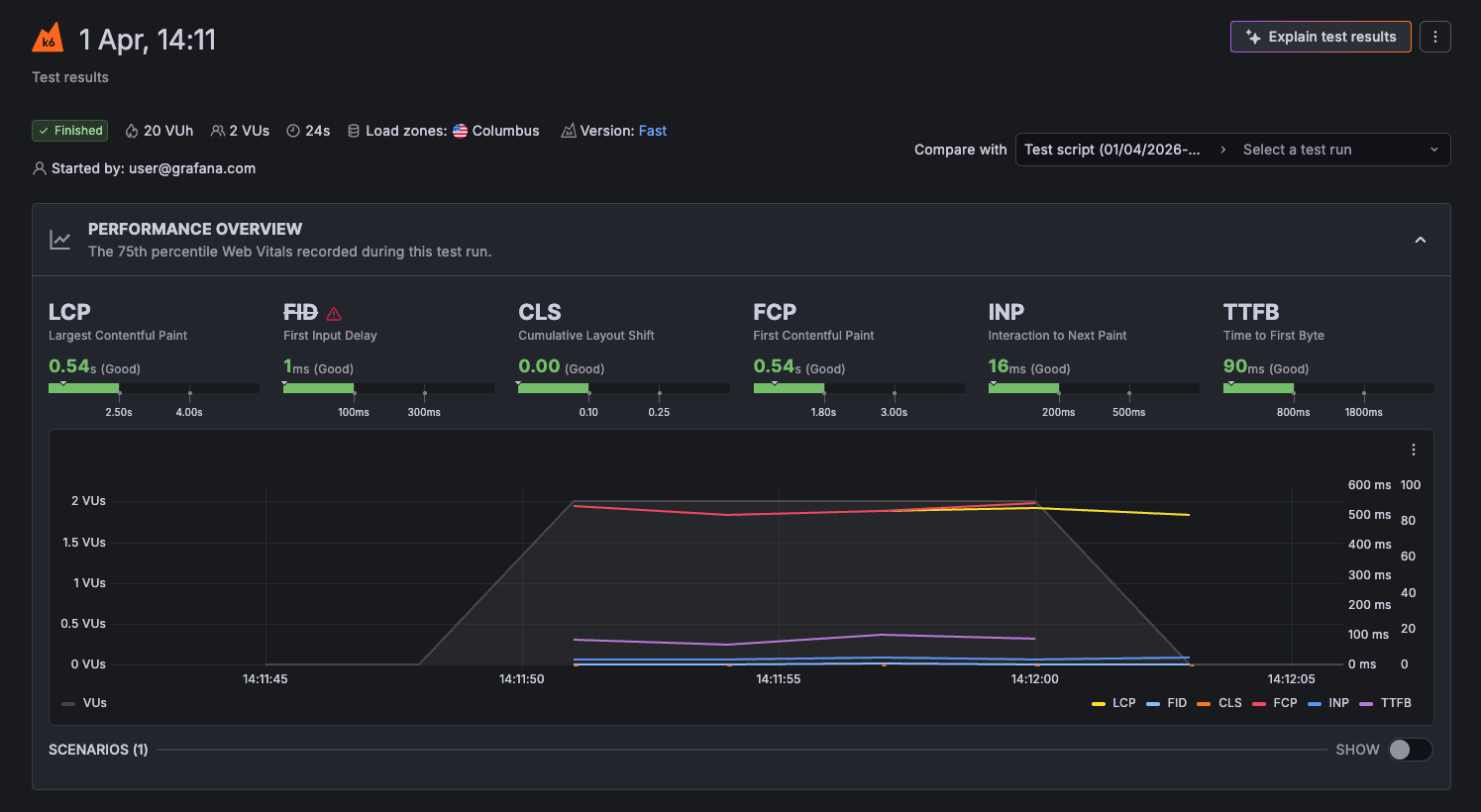Click the Time to First Byte subtitle

(x=1274, y=336)
